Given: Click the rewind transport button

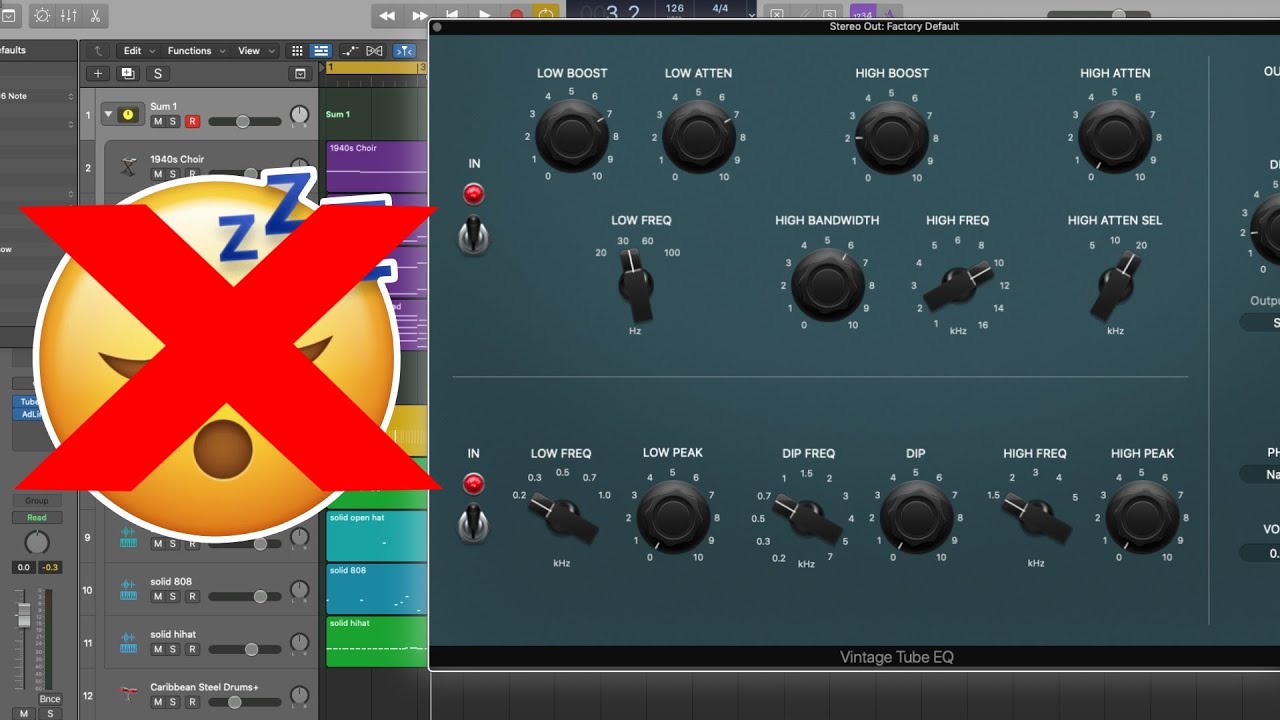Looking at the screenshot, I should [388, 15].
